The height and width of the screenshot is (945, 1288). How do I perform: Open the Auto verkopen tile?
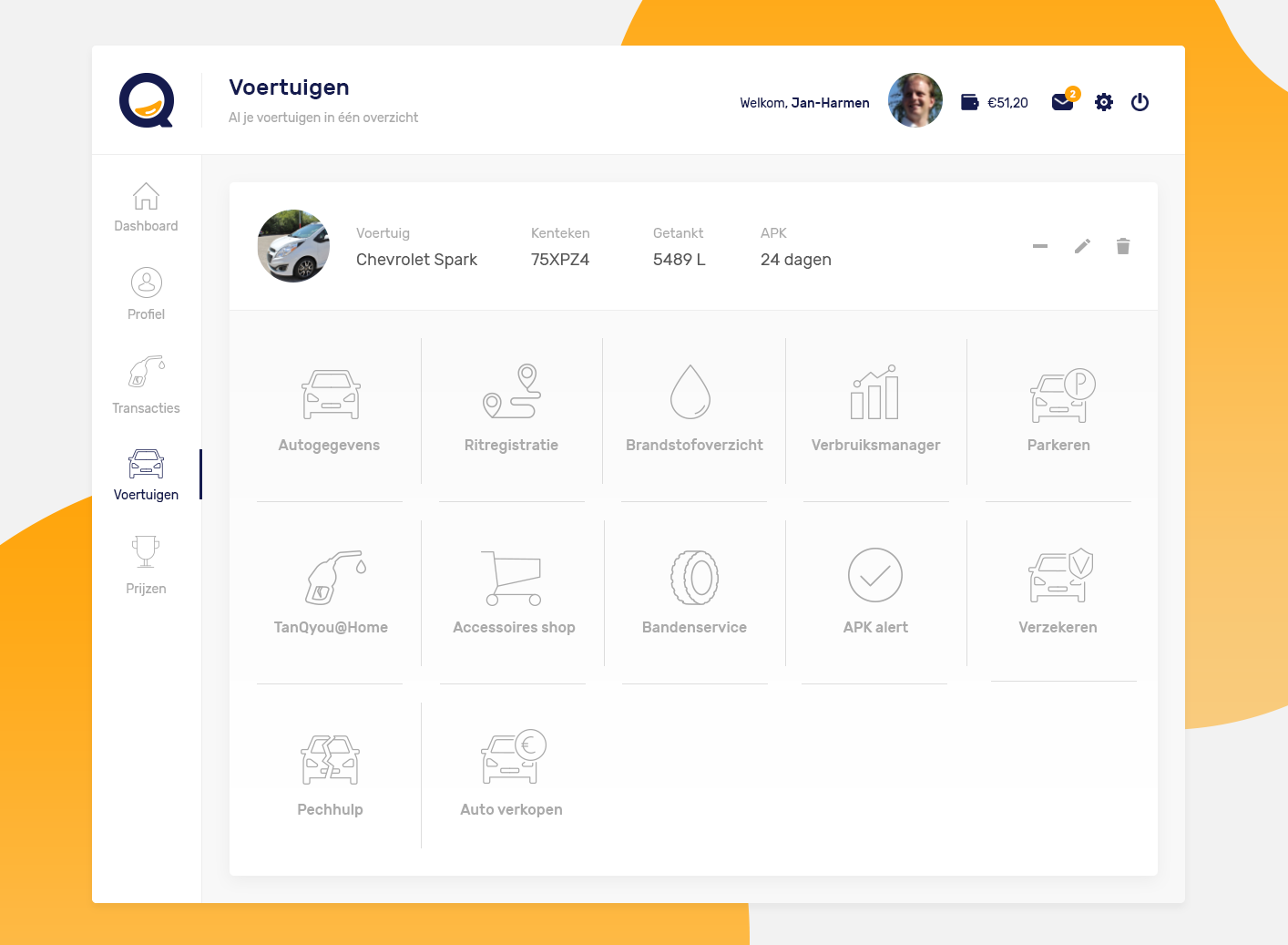tap(512, 758)
